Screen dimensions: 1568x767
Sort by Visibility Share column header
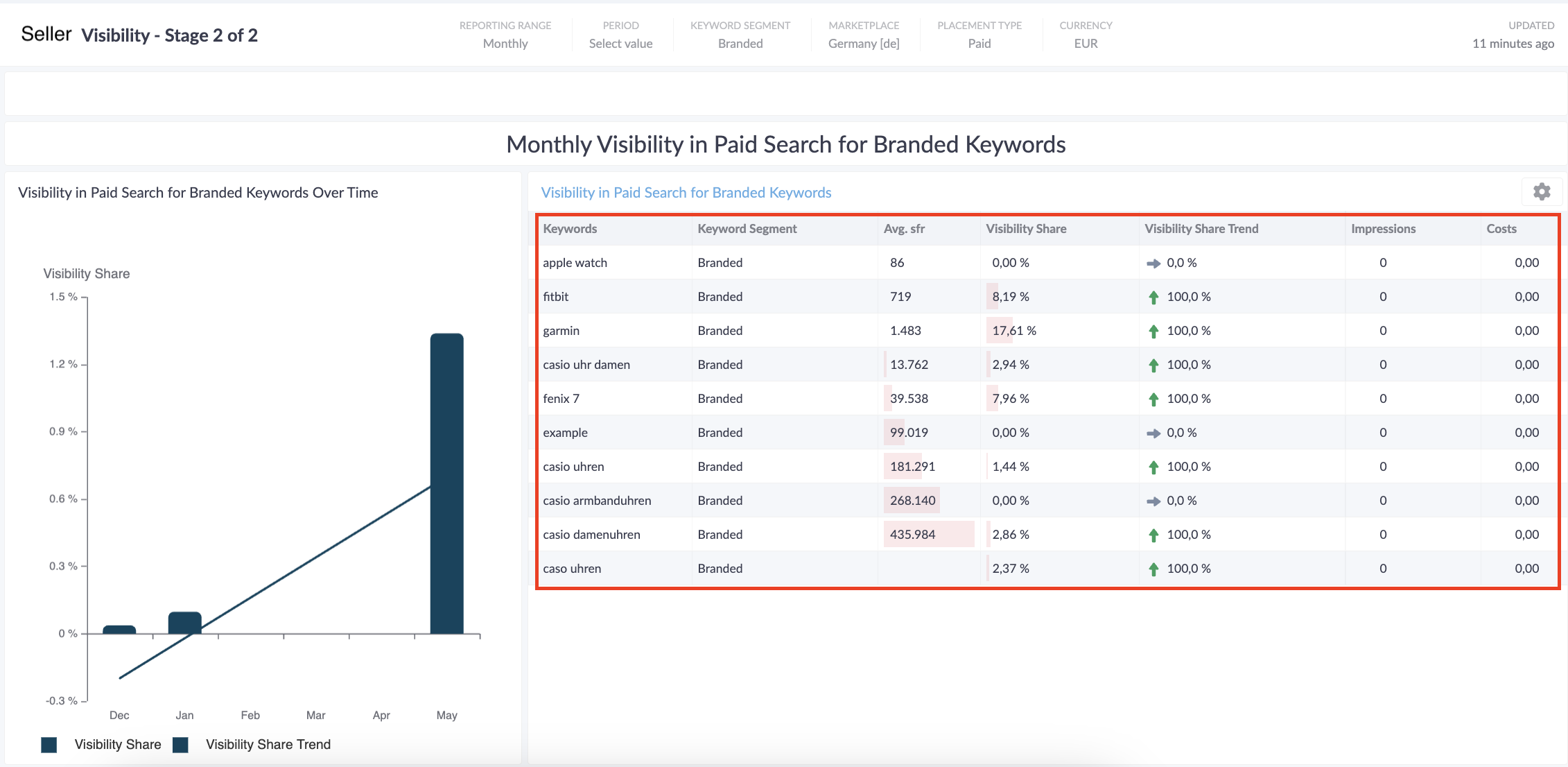pos(1026,229)
